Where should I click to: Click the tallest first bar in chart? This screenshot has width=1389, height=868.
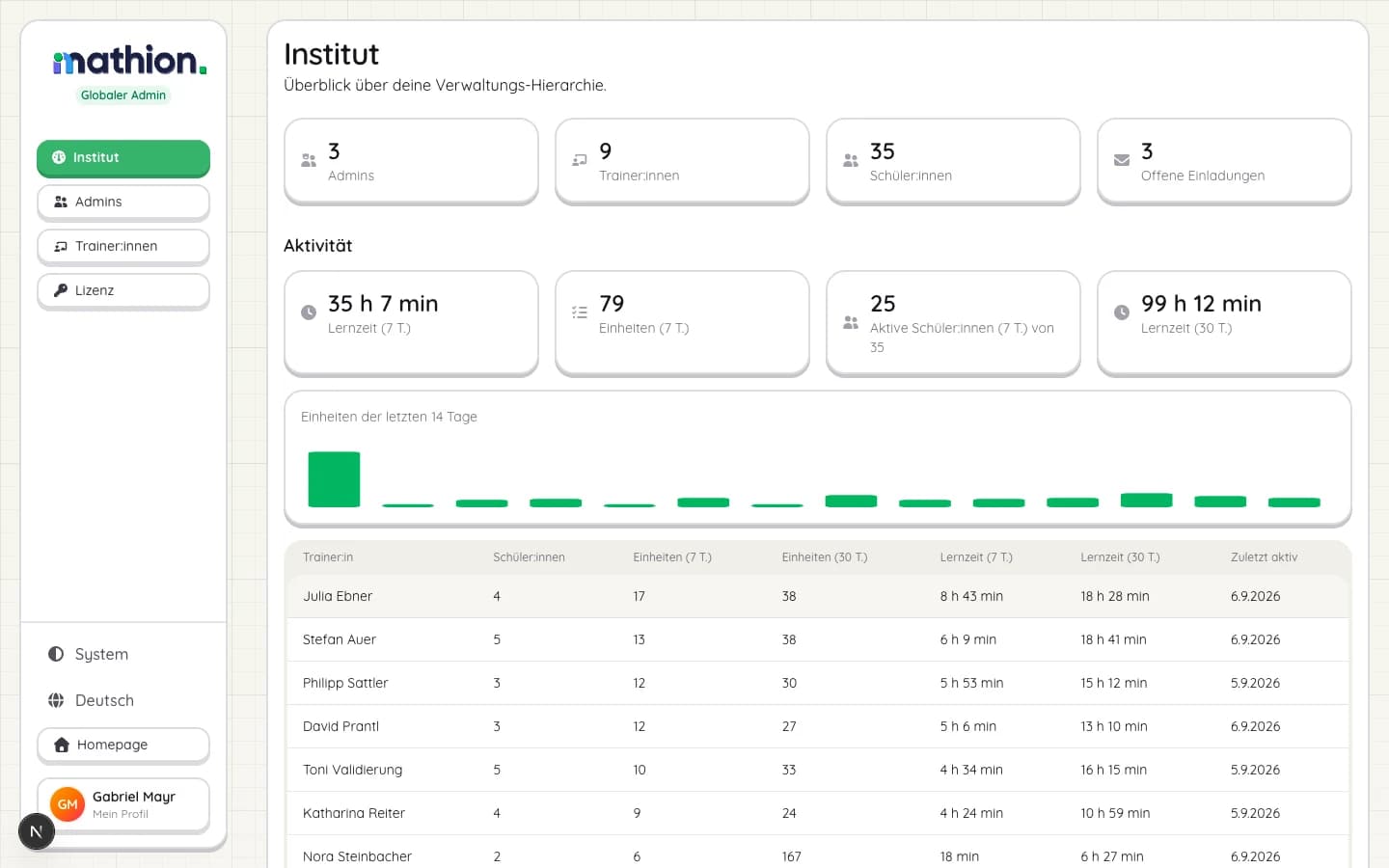coord(334,479)
